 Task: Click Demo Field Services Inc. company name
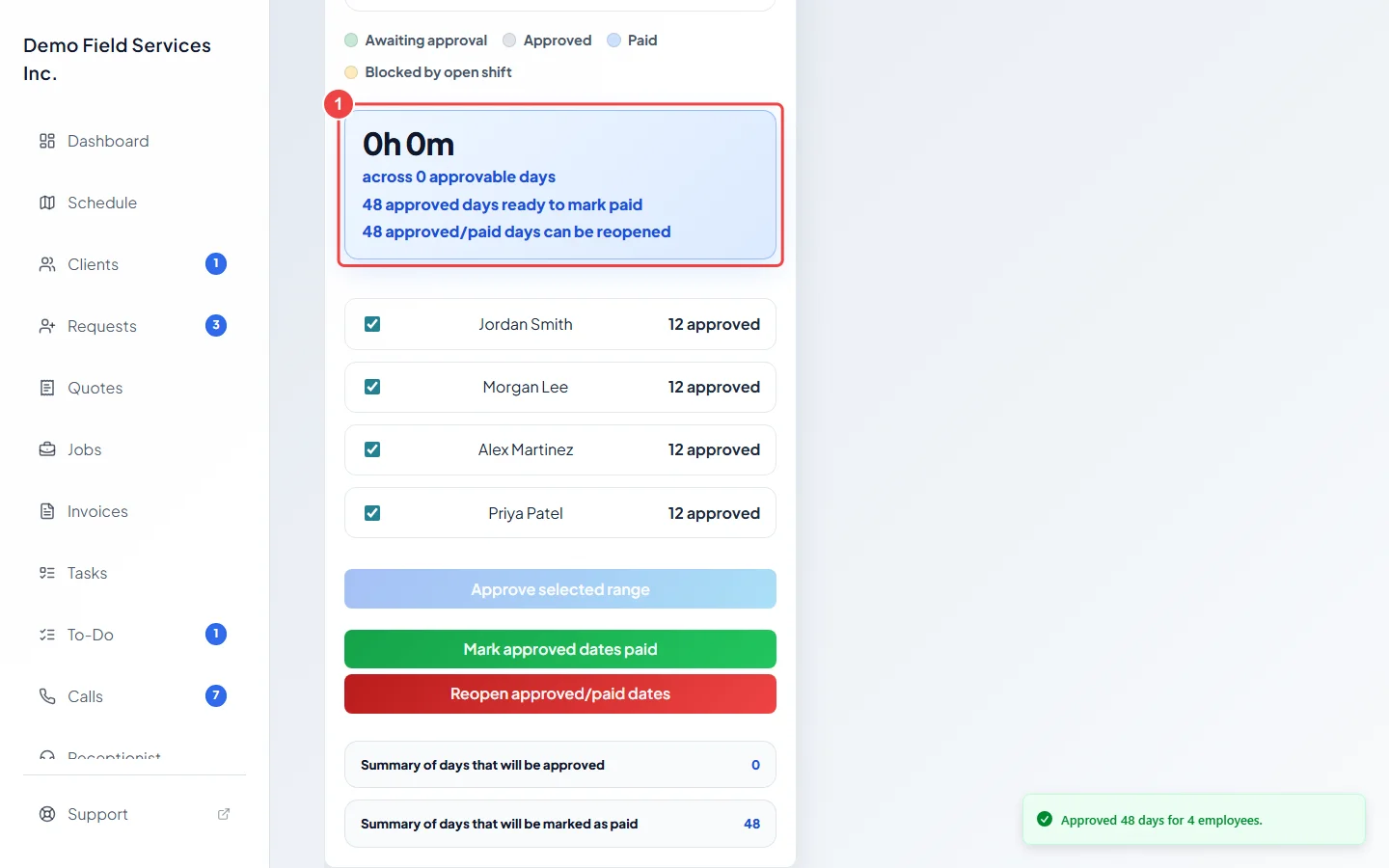117,59
